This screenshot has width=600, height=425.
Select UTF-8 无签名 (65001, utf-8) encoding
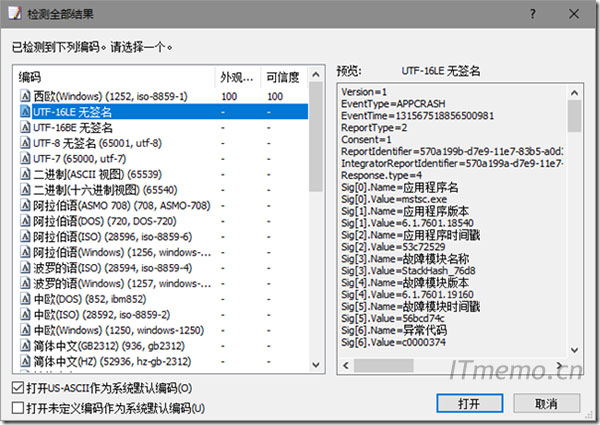click(x=97, y=143)
